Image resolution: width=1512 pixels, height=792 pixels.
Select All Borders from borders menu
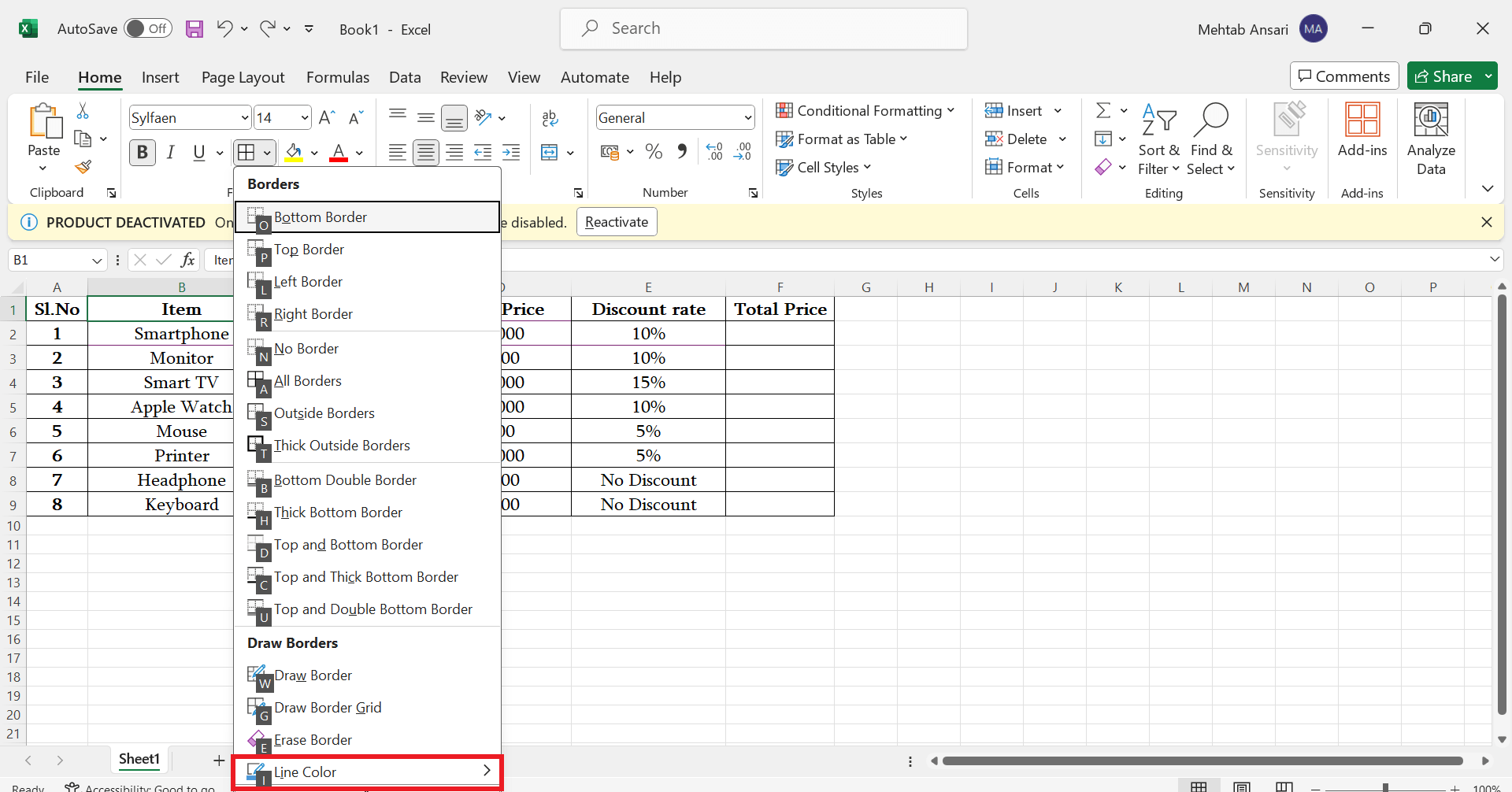click(x=308, y=380)
